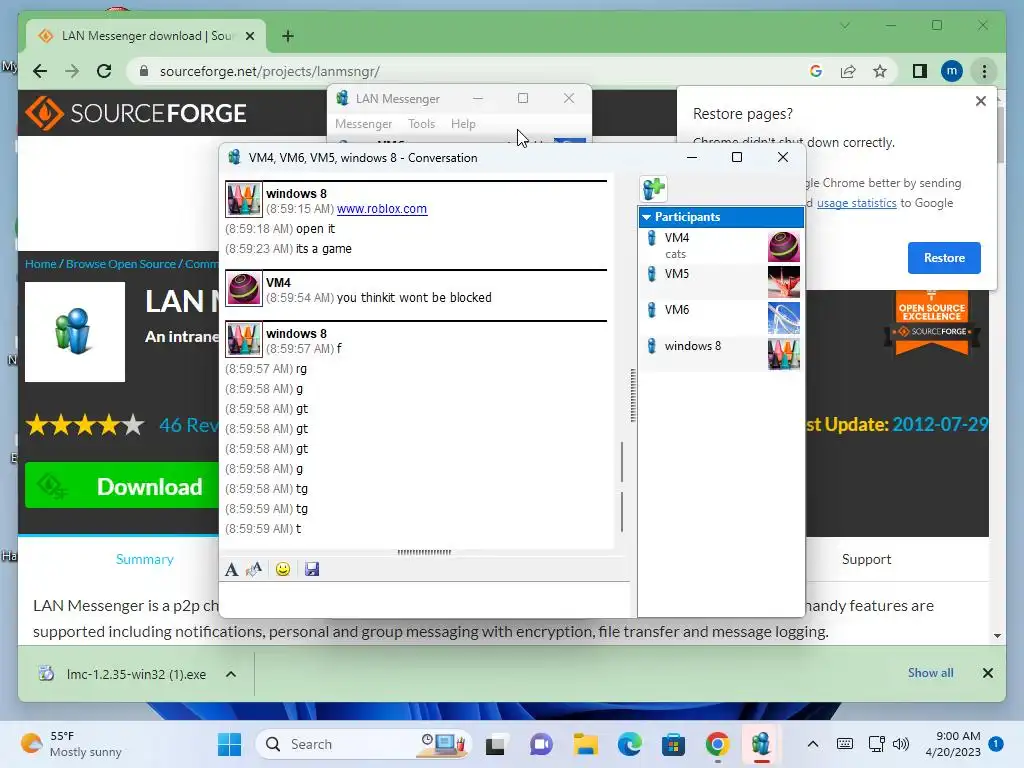Open the font chooser (A) in chat toolbar
The image size is (1024, 768).
click(231, 569)
